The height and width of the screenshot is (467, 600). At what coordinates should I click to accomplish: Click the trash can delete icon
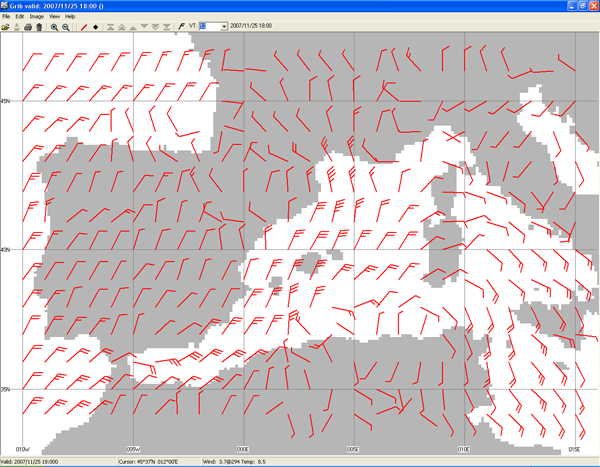[x=38, y=27]
